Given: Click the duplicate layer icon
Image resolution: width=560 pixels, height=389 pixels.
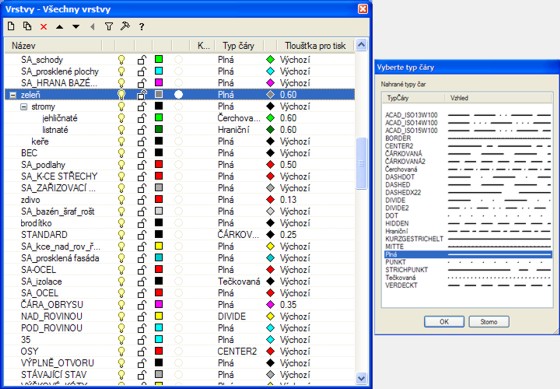Looking at the screenshot, I should pos(27,26).
